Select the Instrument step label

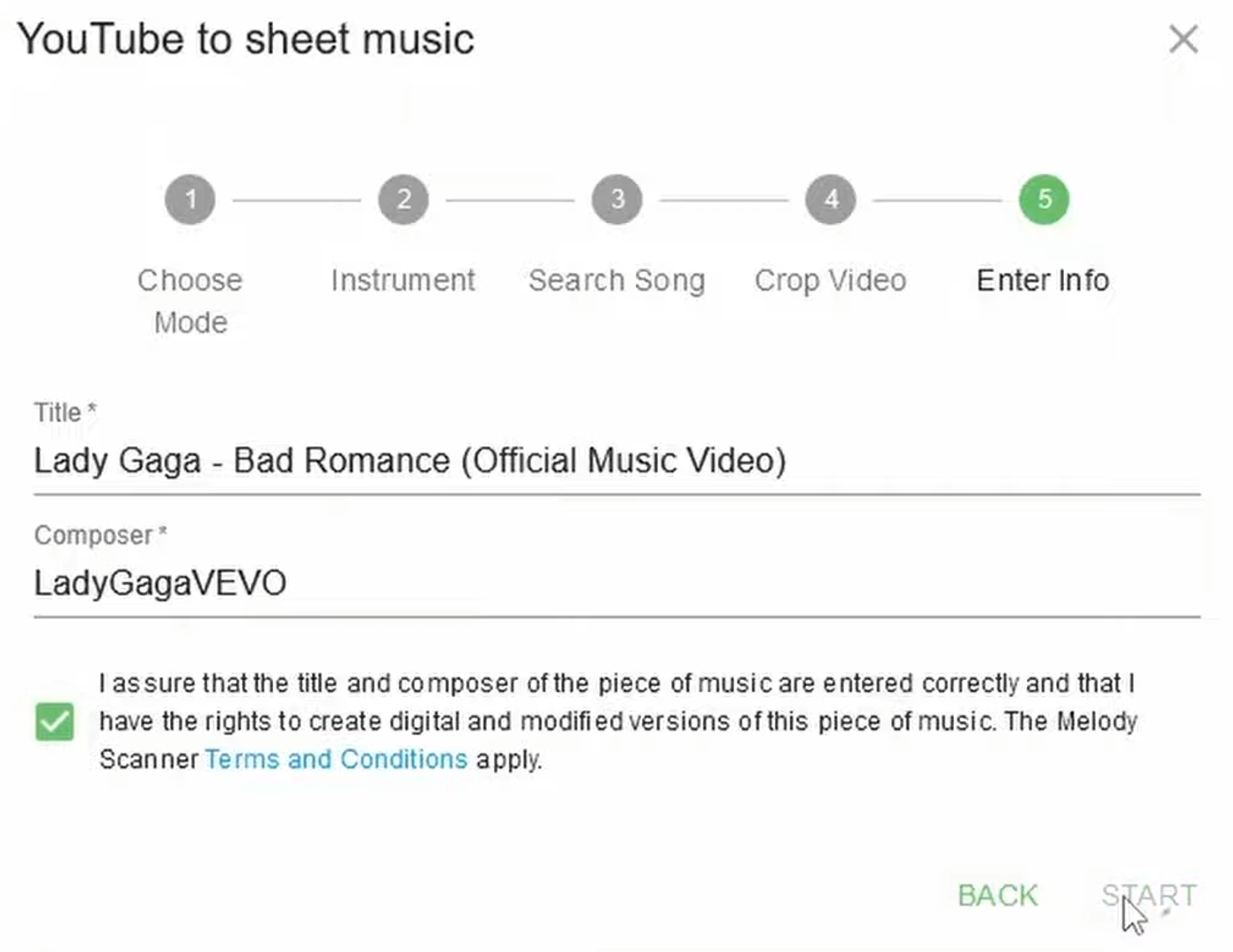pos(403,280)
